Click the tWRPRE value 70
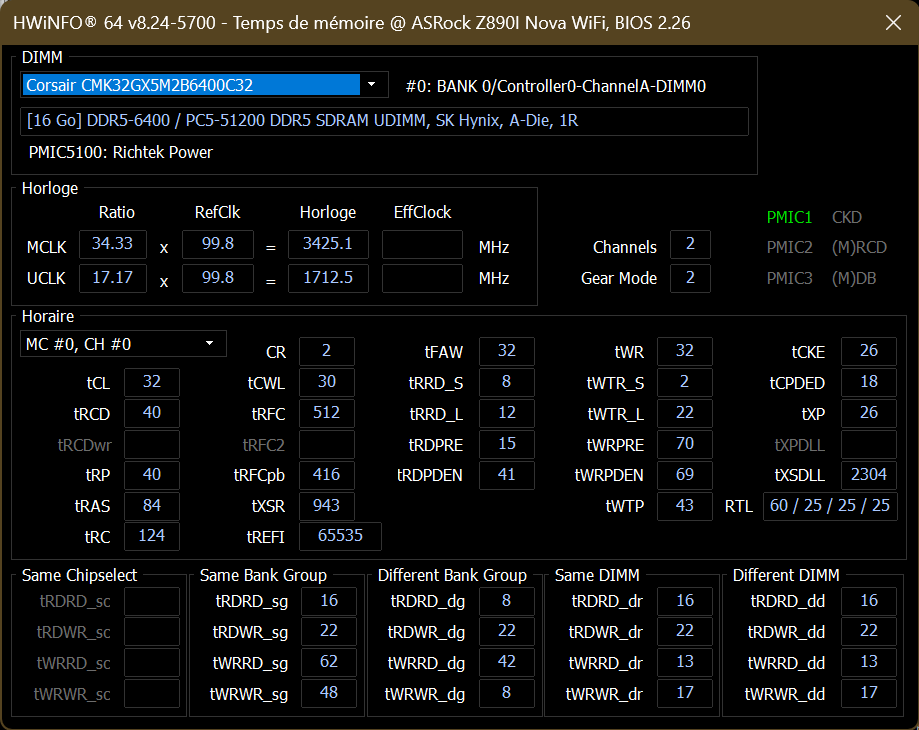The height and width of the screenshot is (730, 919). tap(685, 444)
